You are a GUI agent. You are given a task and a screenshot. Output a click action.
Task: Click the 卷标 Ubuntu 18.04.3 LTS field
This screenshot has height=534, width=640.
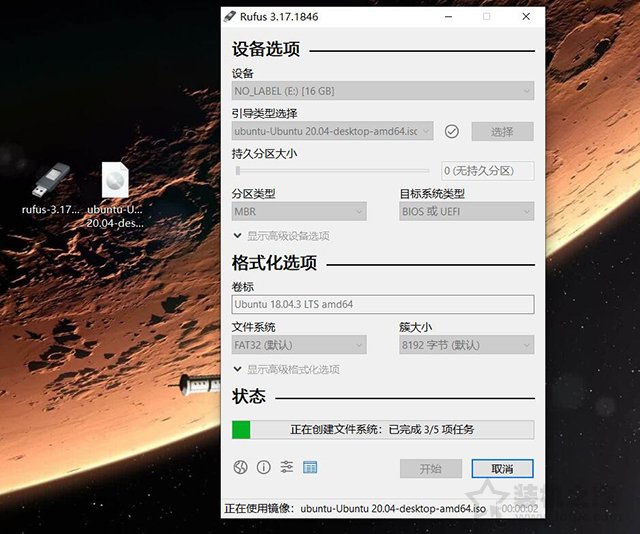[x=383, y=305]
